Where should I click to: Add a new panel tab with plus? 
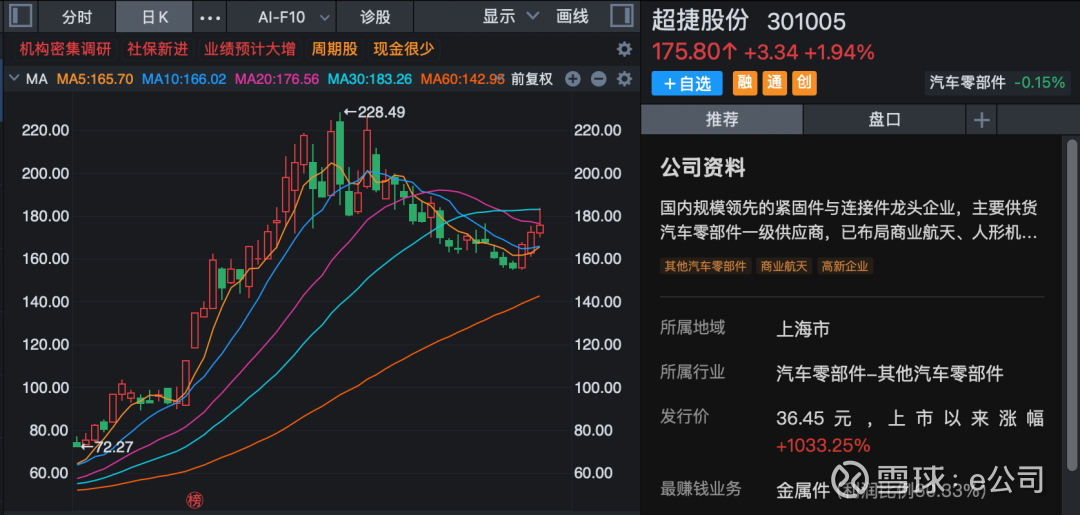(x=982, y=119)
